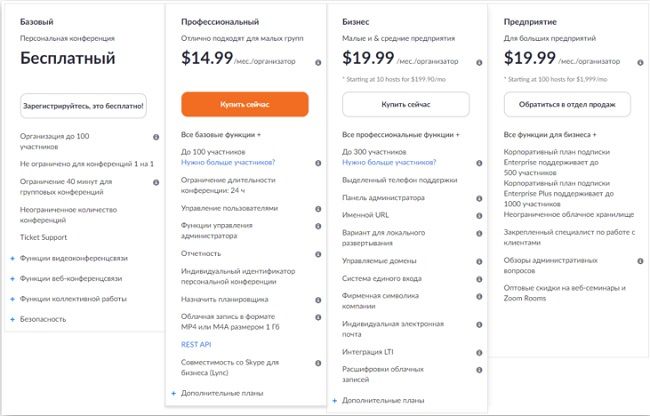Open the REST API link
Viewport: 650px width, 416px height.
(196, 344)
